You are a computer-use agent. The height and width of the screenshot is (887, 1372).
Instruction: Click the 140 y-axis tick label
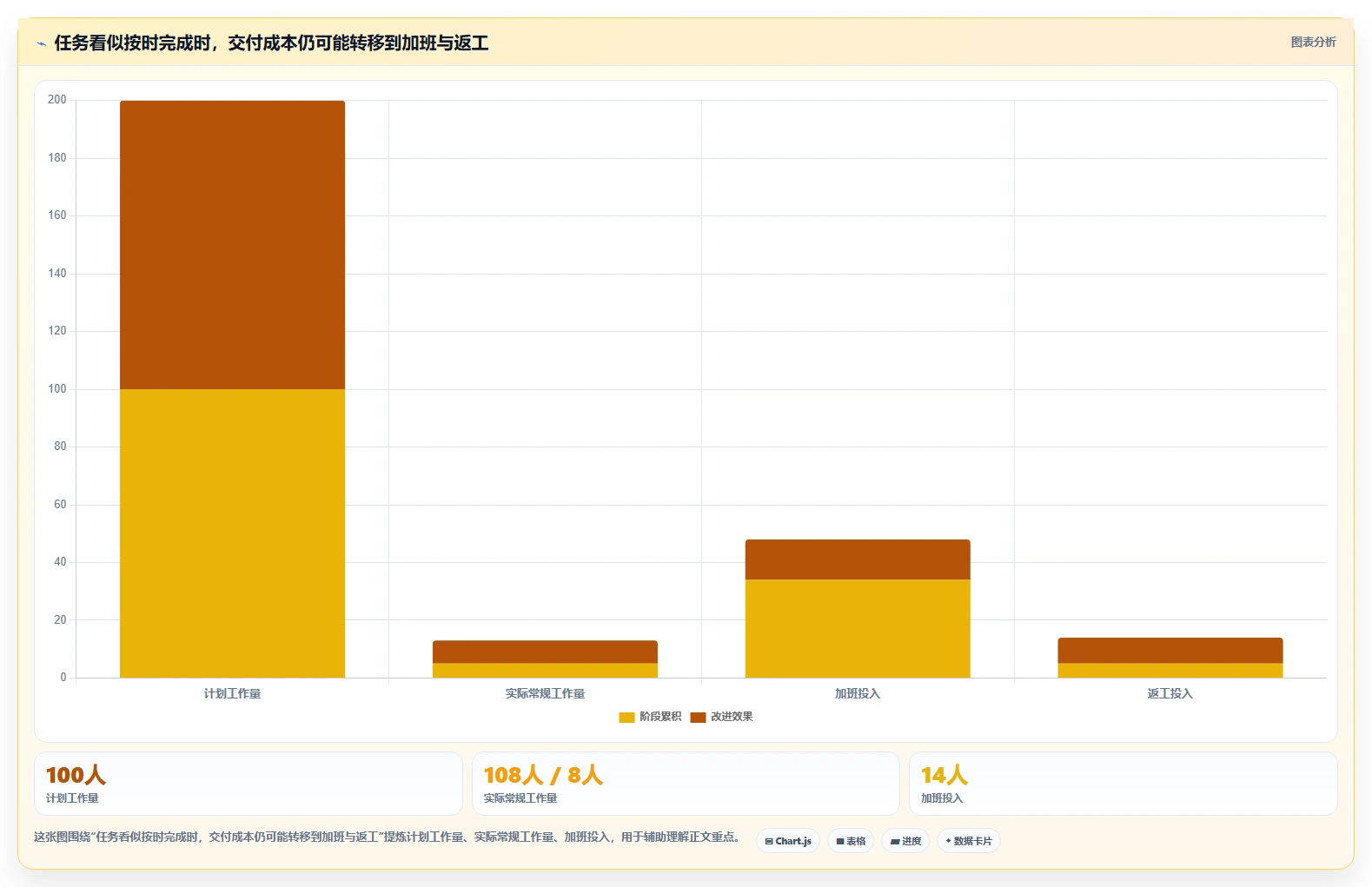57,274
